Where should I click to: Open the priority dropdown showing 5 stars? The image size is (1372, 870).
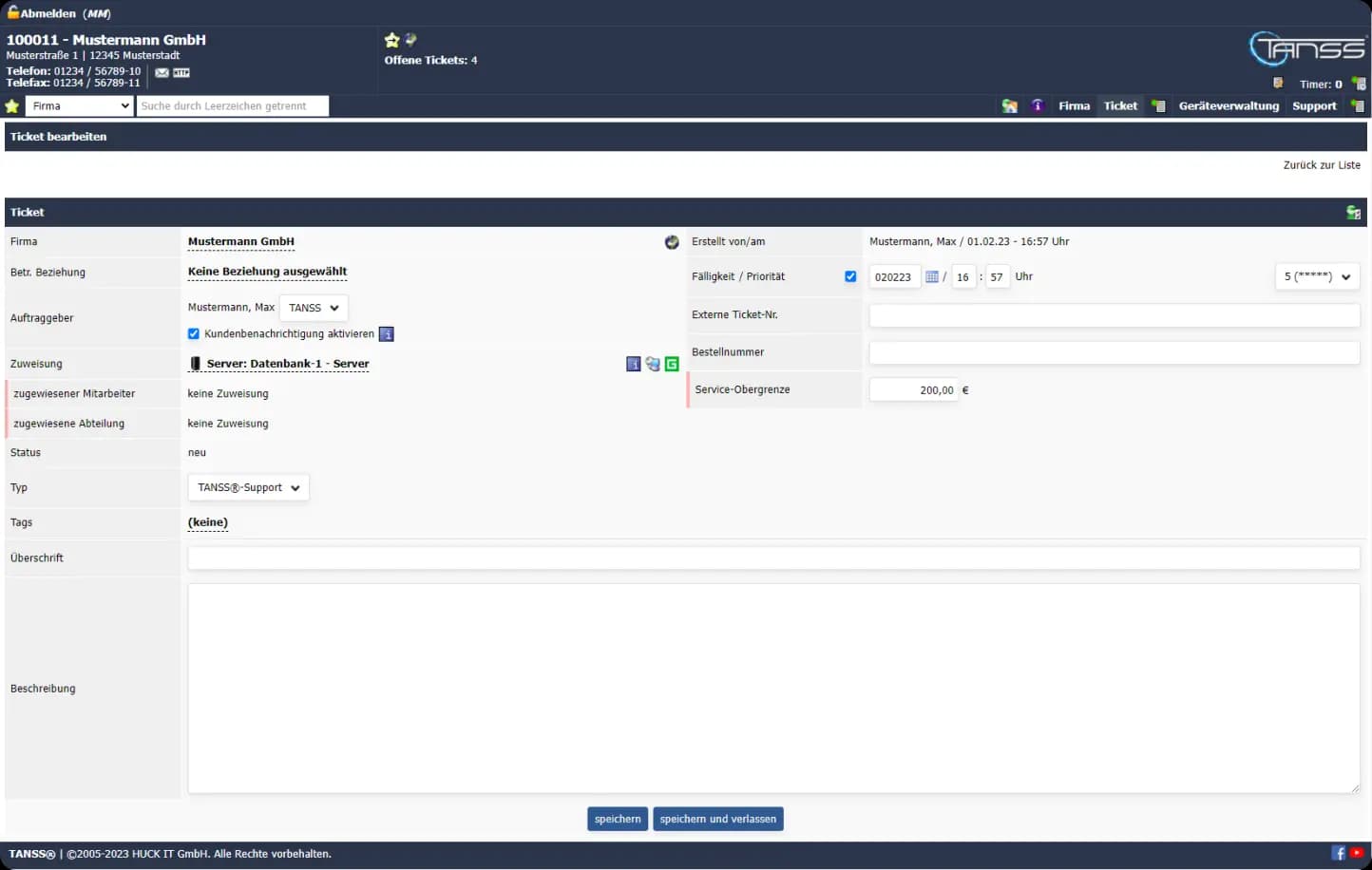1317,276
